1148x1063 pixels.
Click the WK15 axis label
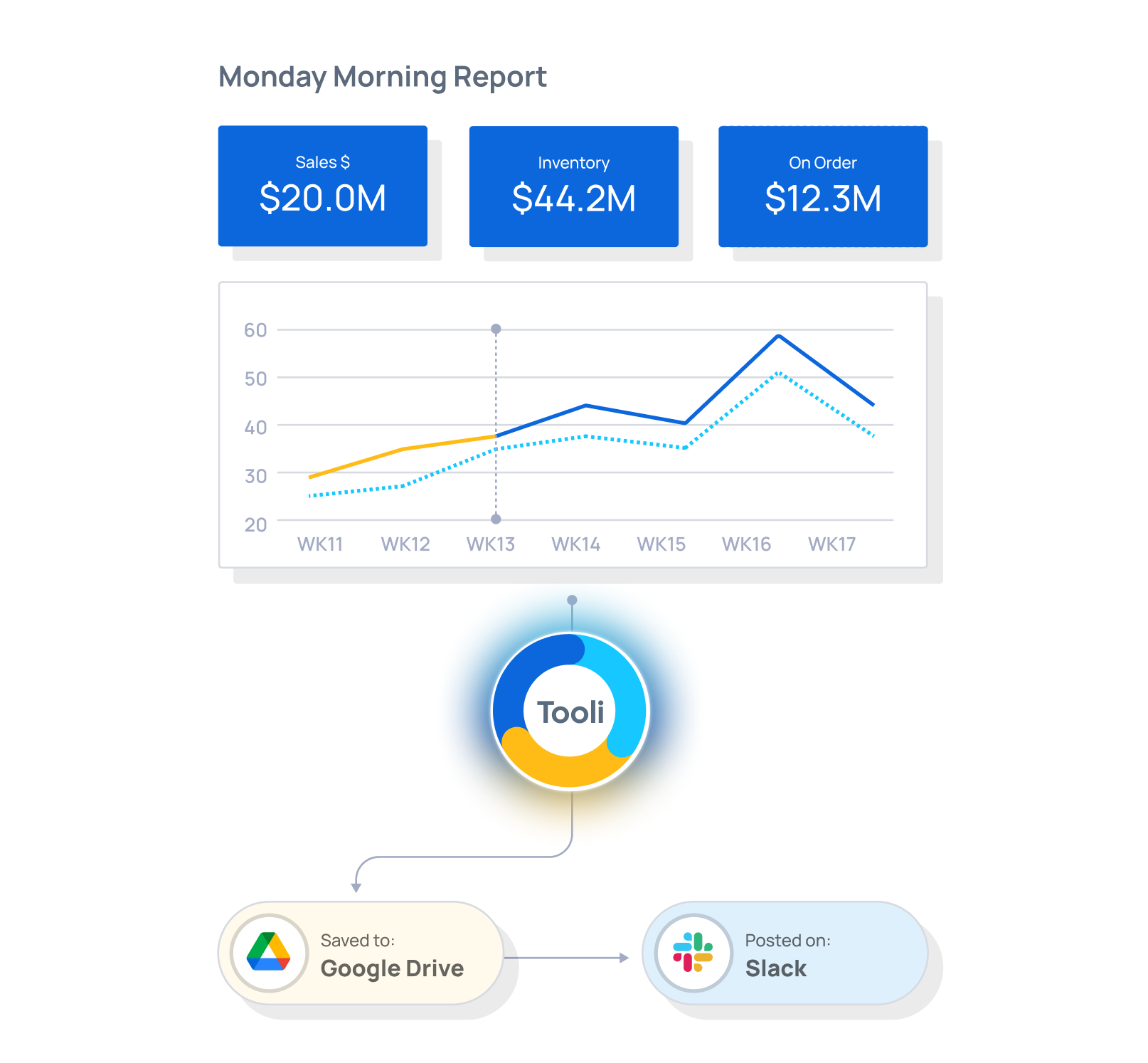(661, 544)
